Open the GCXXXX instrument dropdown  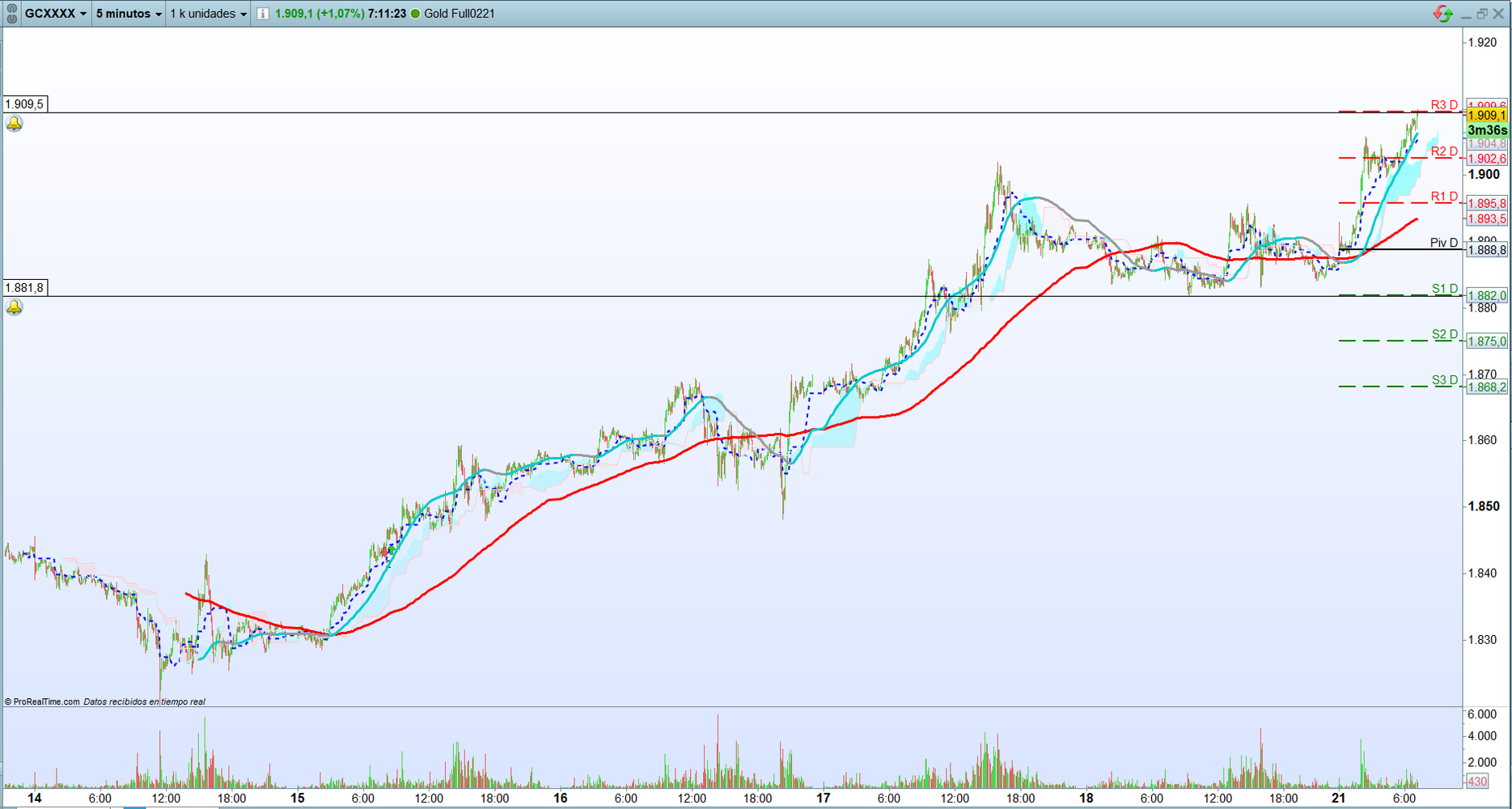click(x=55, y=14)
